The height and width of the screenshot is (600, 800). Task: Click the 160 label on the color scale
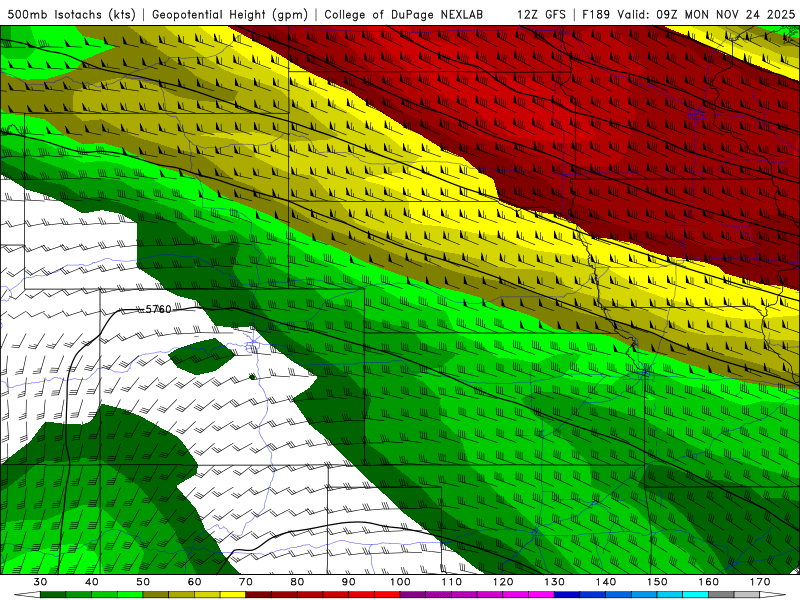click(709, 582)
